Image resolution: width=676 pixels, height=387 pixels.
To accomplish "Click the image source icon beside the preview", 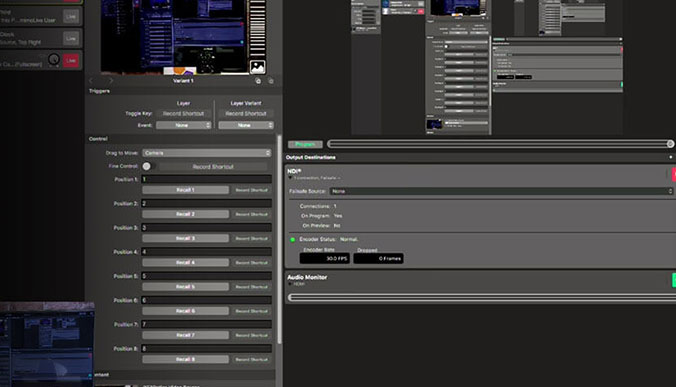I will click(257, 66).
